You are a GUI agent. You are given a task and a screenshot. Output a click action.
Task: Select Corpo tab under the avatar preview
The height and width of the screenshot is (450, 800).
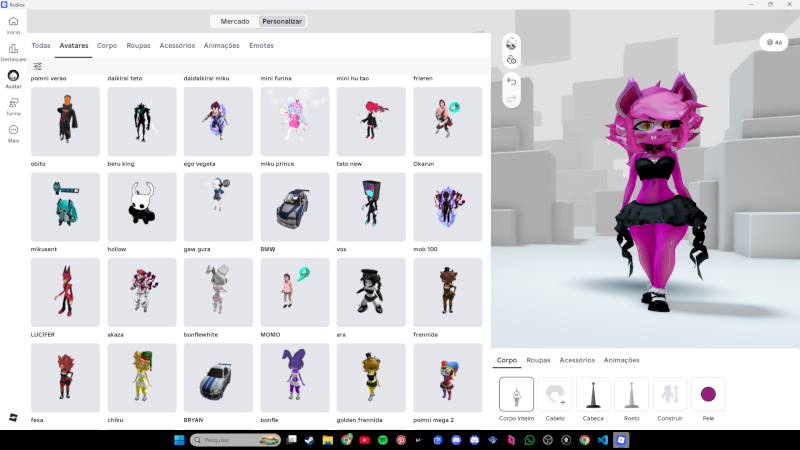point(507,360)
